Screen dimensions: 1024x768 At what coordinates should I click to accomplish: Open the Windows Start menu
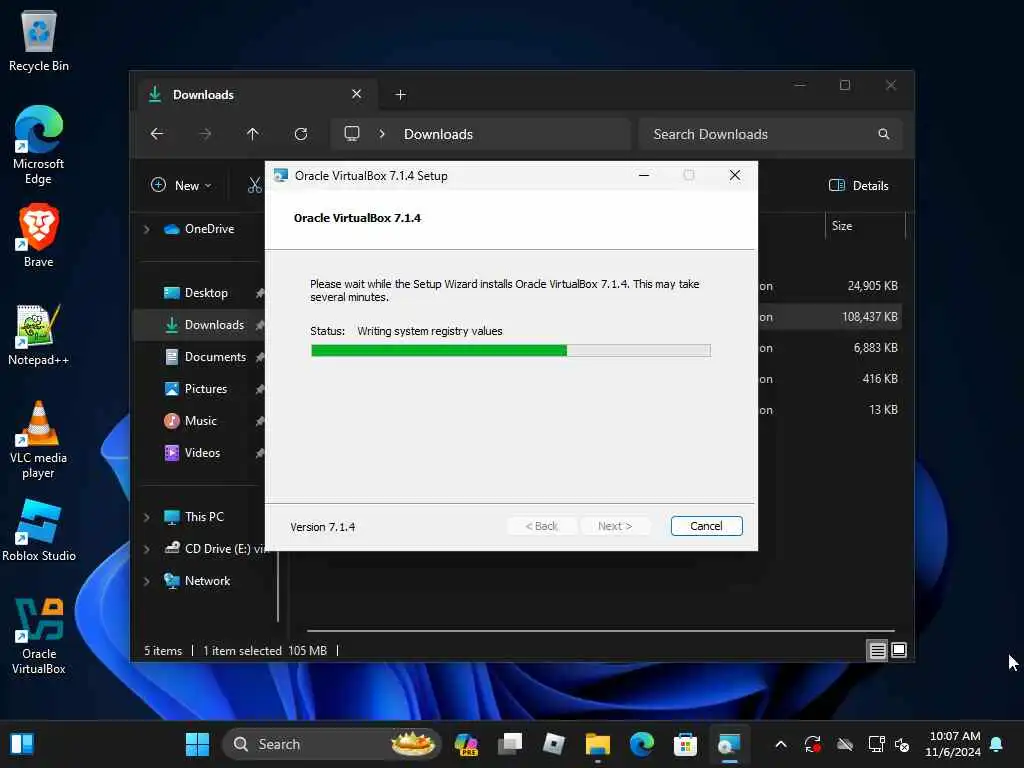point(197,744)
